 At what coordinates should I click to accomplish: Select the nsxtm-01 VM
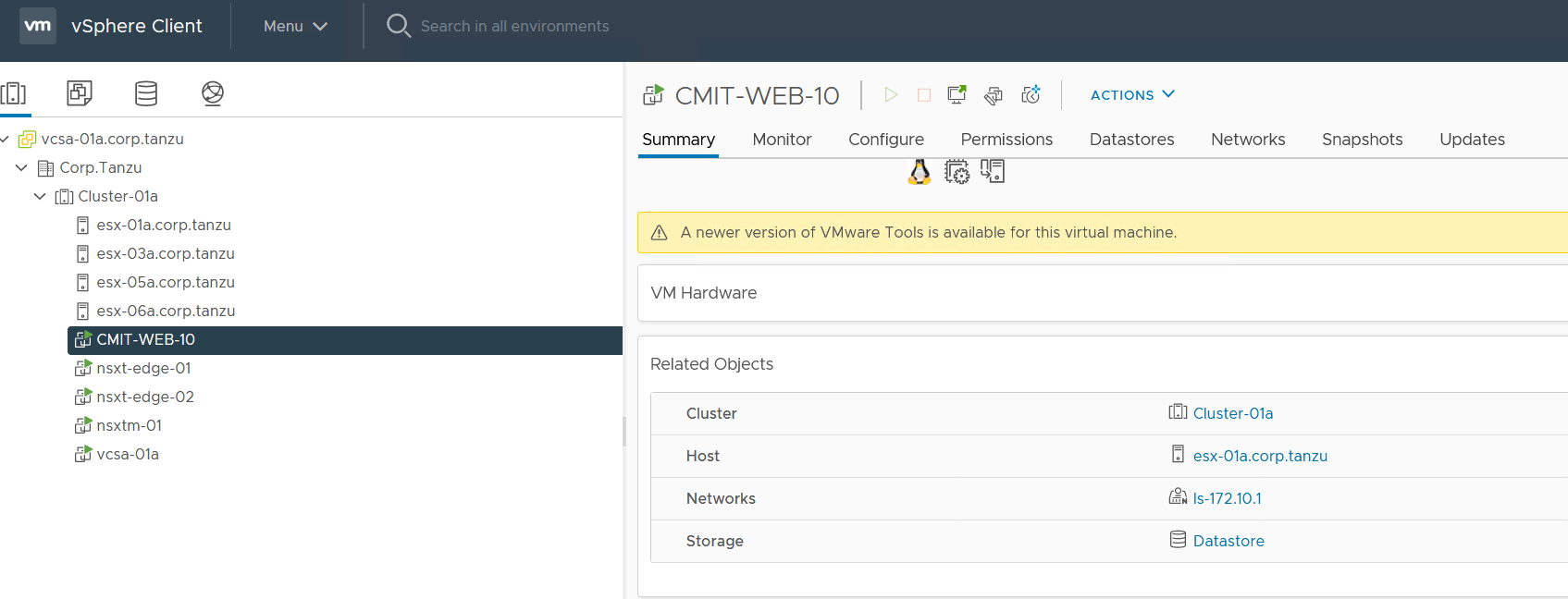129,425
